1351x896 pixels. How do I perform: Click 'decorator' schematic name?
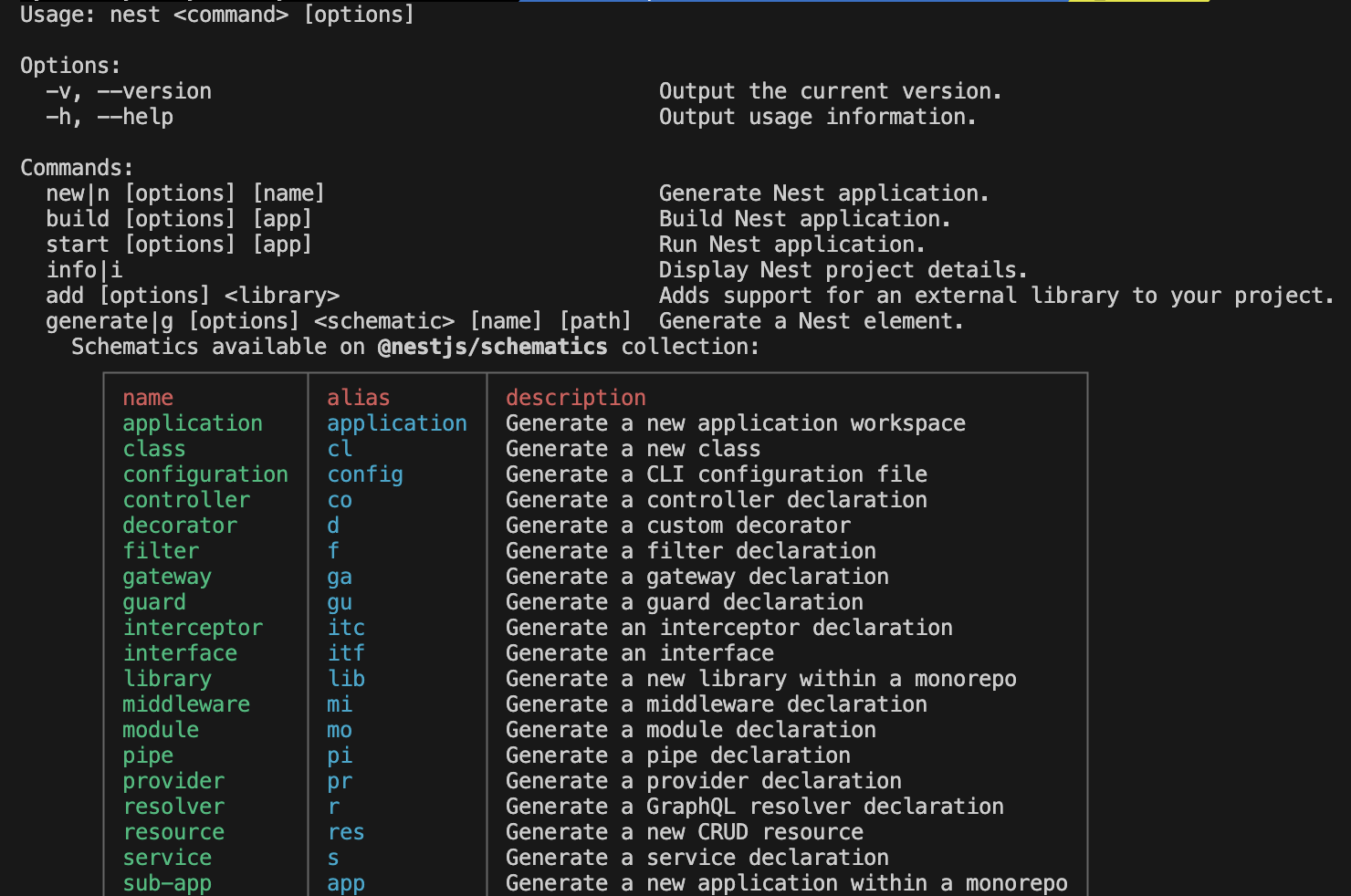pyautogui.click(x=180, y=526)
